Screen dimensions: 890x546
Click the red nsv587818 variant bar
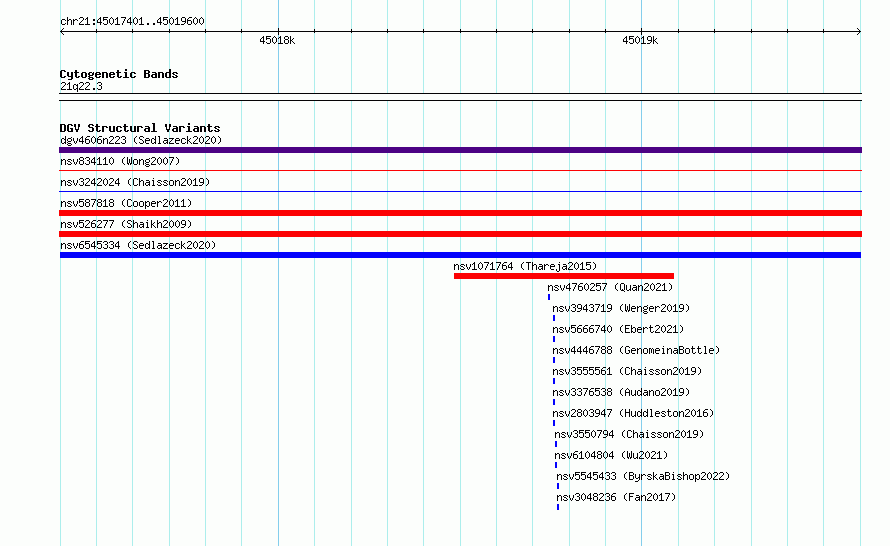460,213
